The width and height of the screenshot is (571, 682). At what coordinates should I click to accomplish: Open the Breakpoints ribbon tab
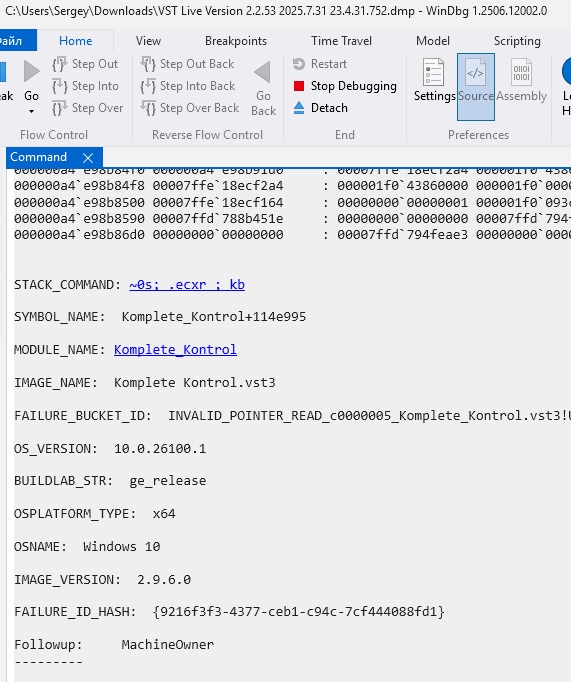coord(236,41)
